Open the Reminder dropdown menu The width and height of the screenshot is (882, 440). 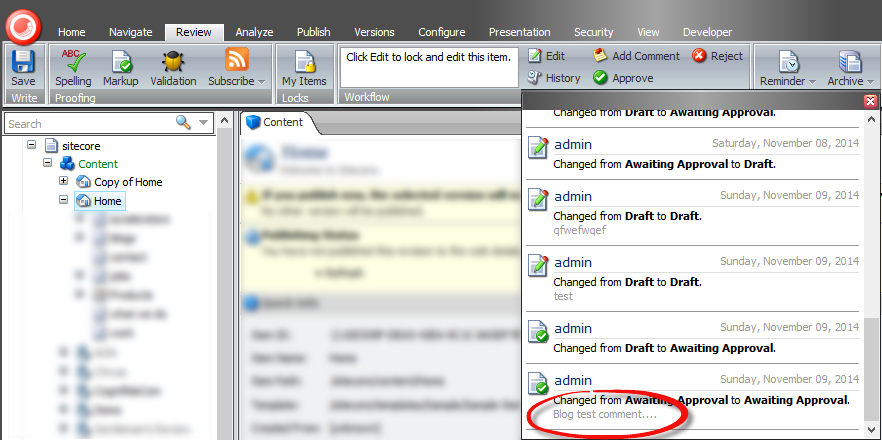788,66
